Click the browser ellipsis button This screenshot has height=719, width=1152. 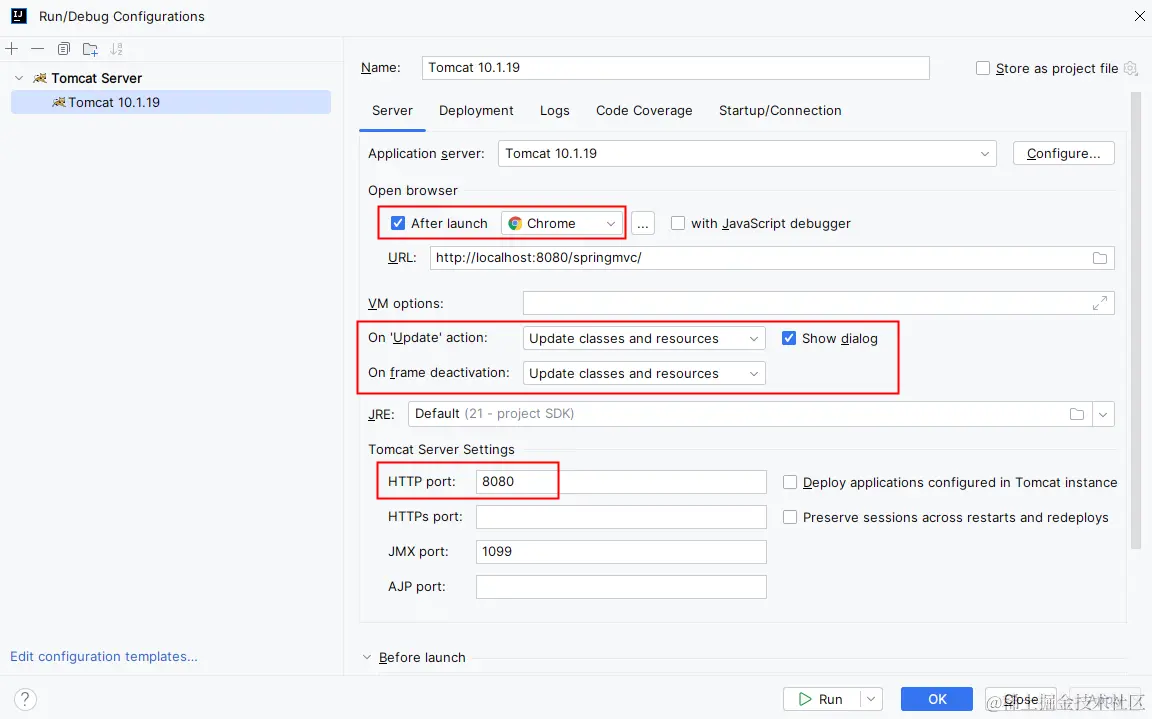pyautogui.click(x=643, y=223)
